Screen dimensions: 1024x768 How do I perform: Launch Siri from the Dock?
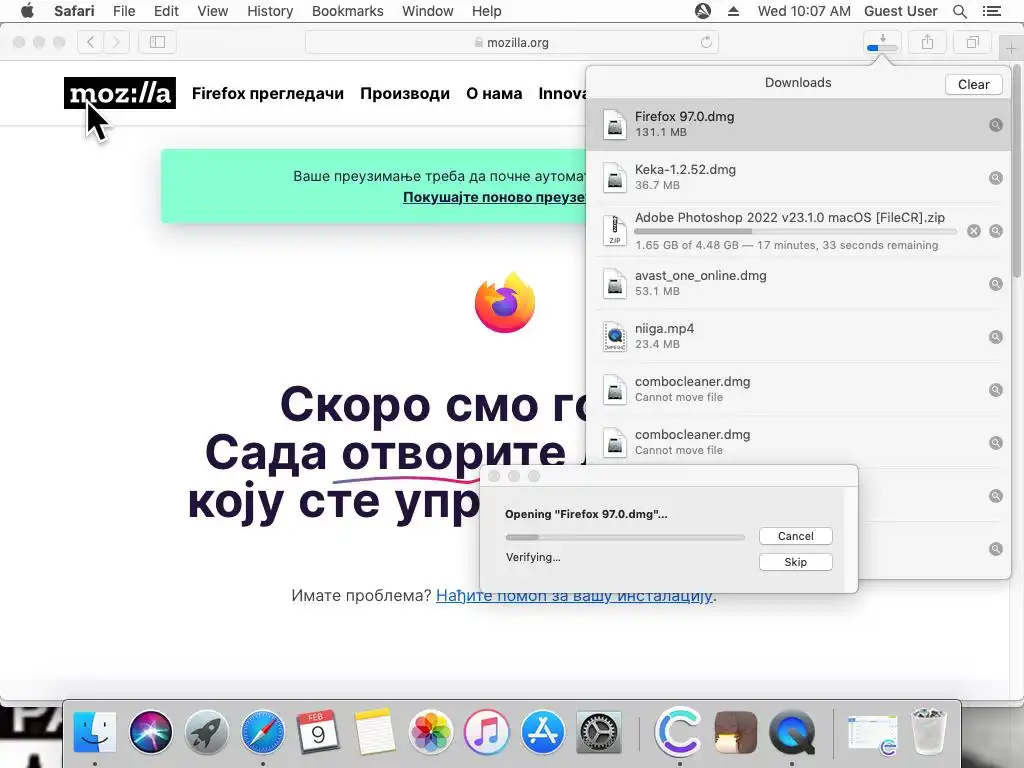coord(151,732)
